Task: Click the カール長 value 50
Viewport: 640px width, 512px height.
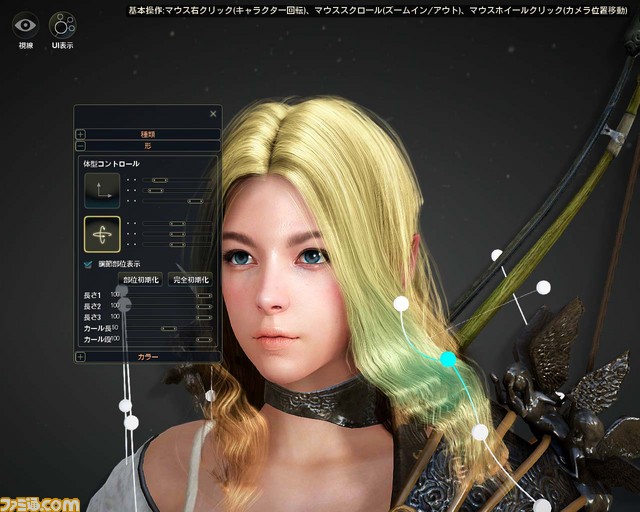Action: (115, 327)
